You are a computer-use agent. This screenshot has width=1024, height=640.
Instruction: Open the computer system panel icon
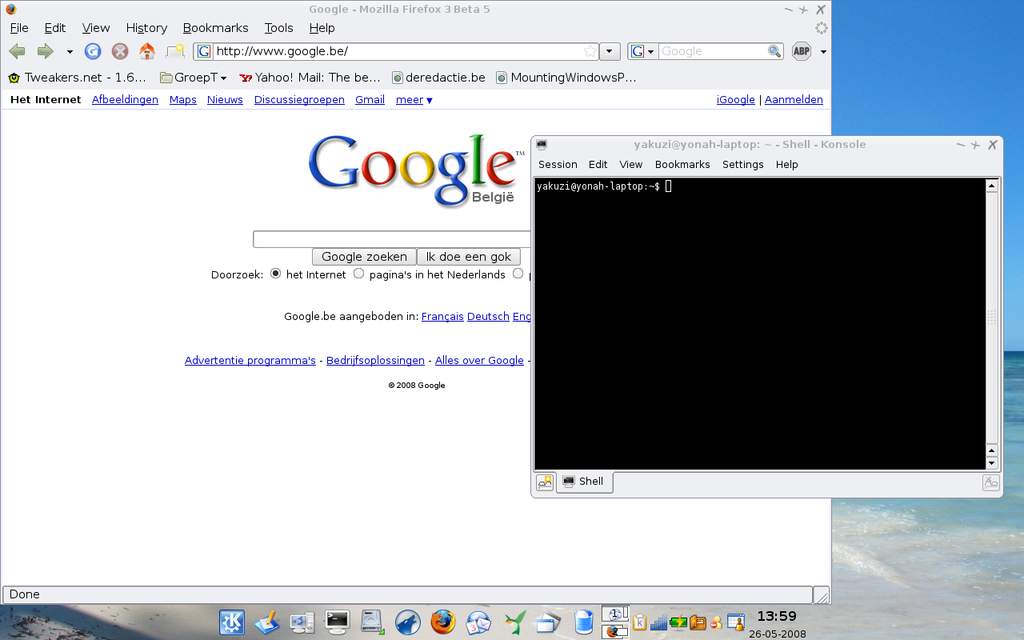point(302,622)
